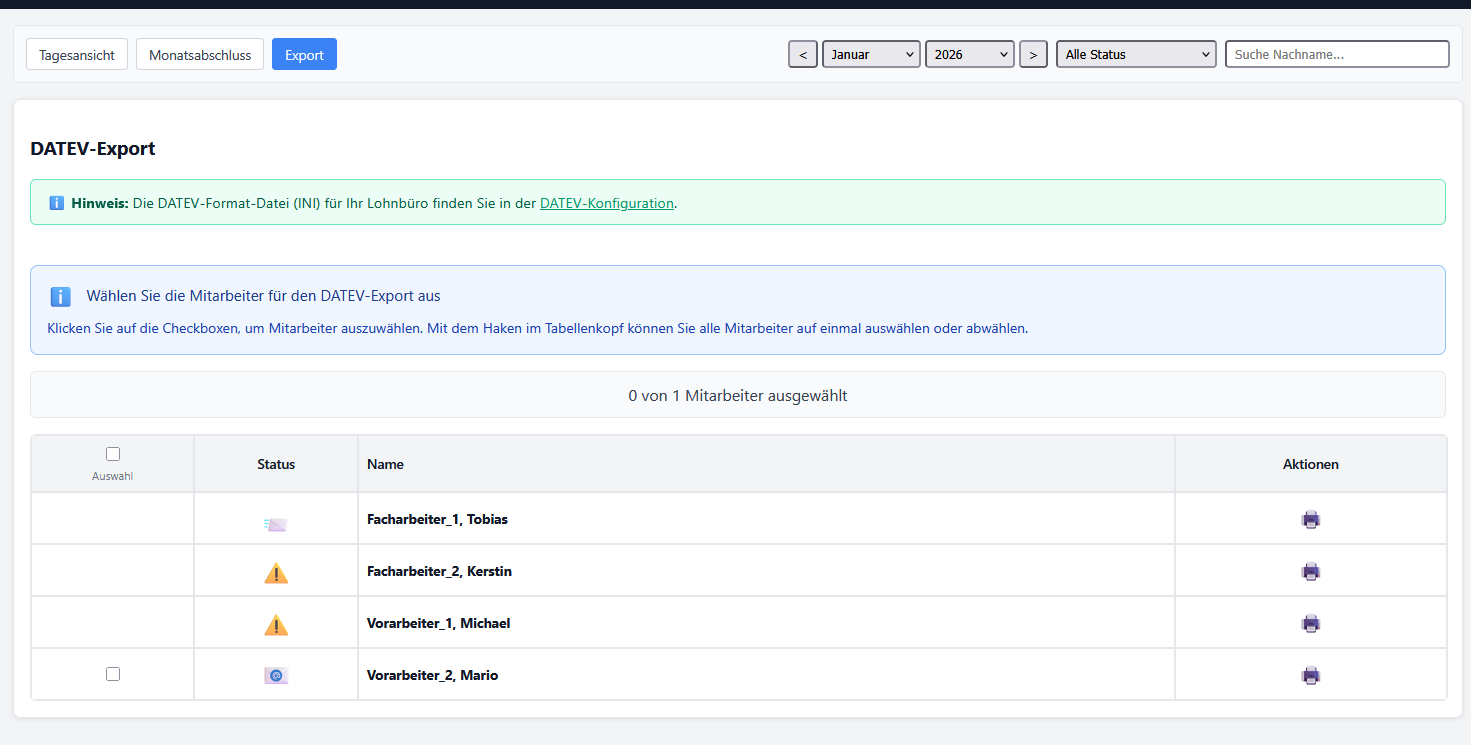Print the report for Vorarbeiter_2, Mario

click(1310, 675)
